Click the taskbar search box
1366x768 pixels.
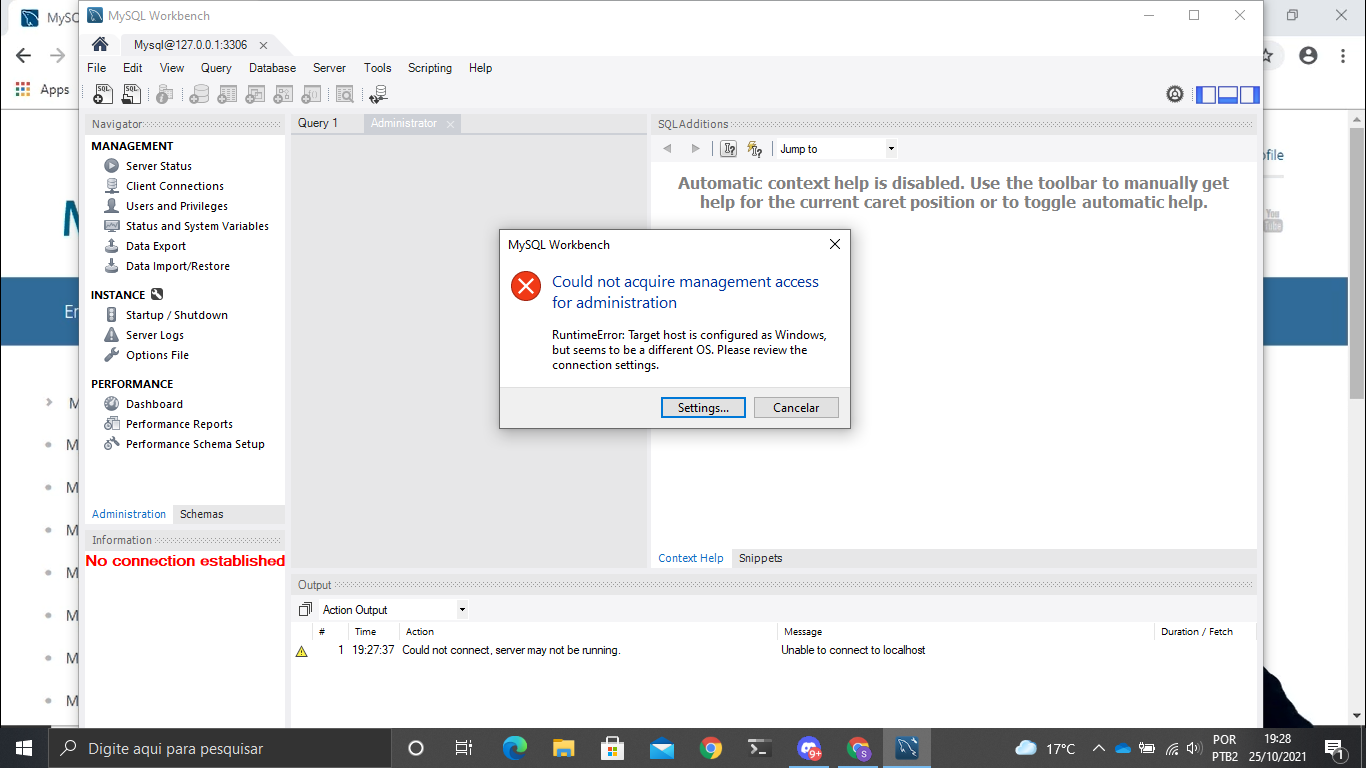[219, 748]
